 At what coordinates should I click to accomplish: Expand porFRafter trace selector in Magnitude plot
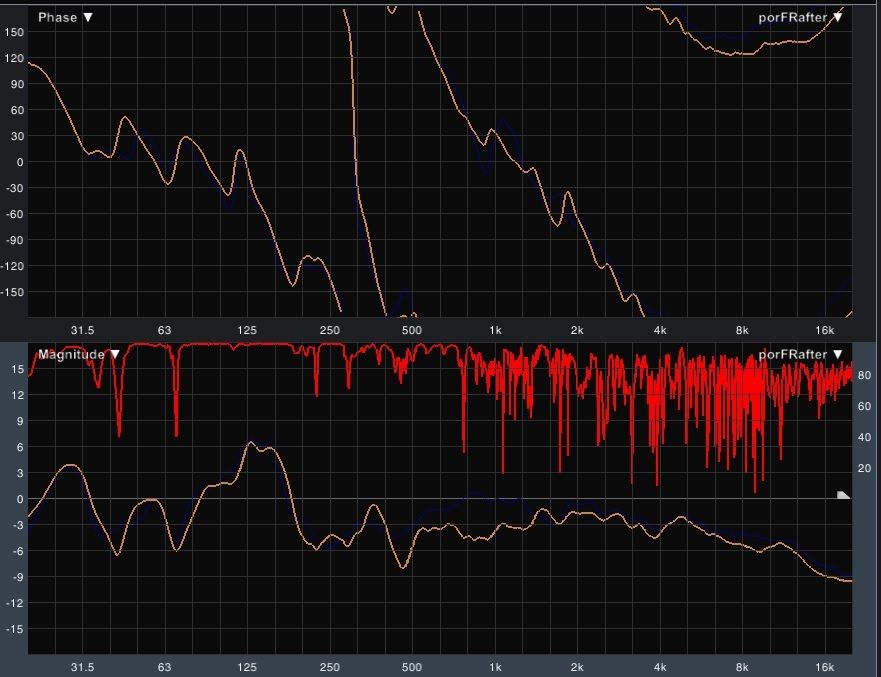point(800,354)
